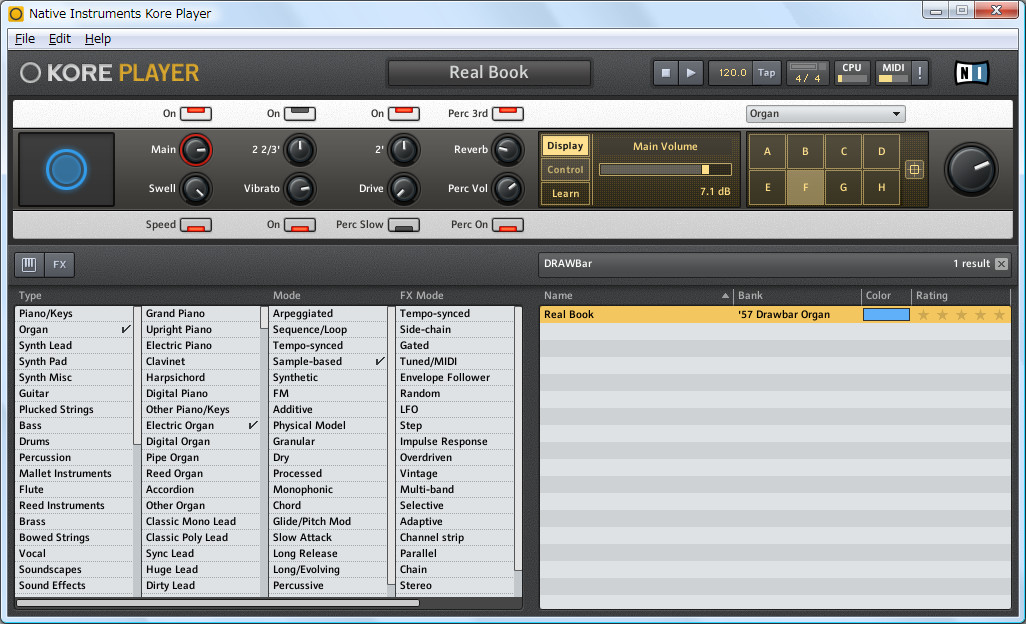The width and height of the screenshot is (1026, 624).
Task: Adjust the Perc Vol knob
Action: (508, 189)
